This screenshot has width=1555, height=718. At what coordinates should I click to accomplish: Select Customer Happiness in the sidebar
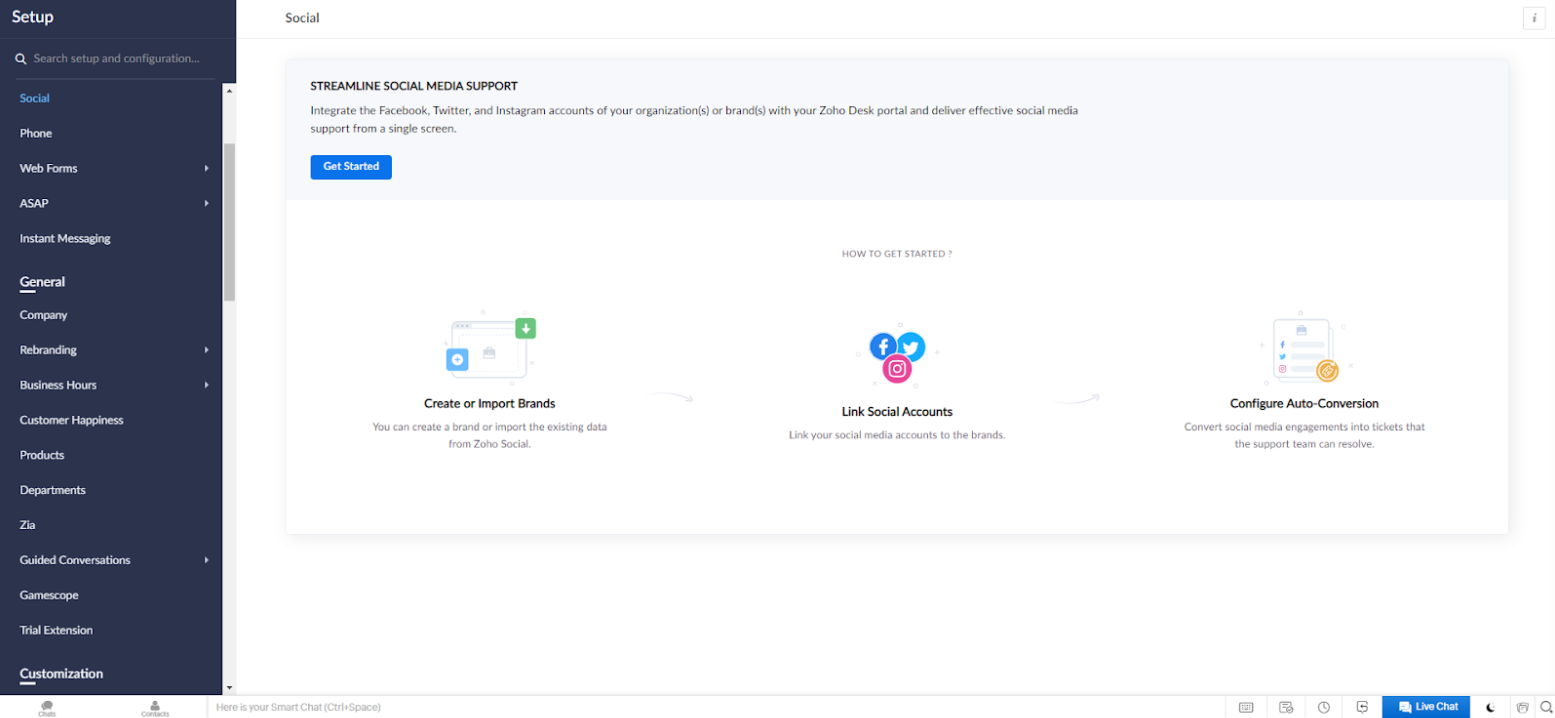[x=72, y=420]
